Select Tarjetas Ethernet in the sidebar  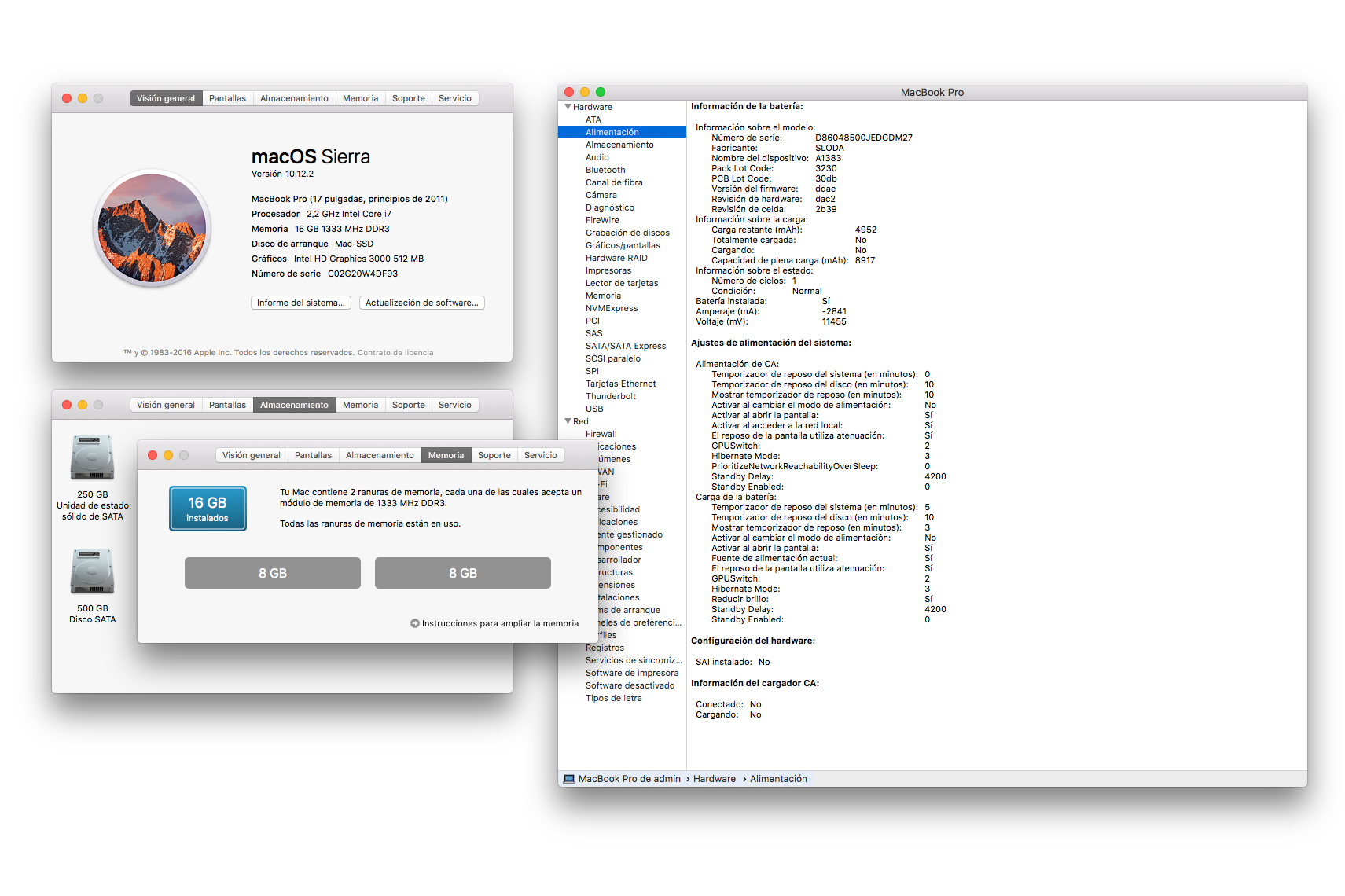622,384
